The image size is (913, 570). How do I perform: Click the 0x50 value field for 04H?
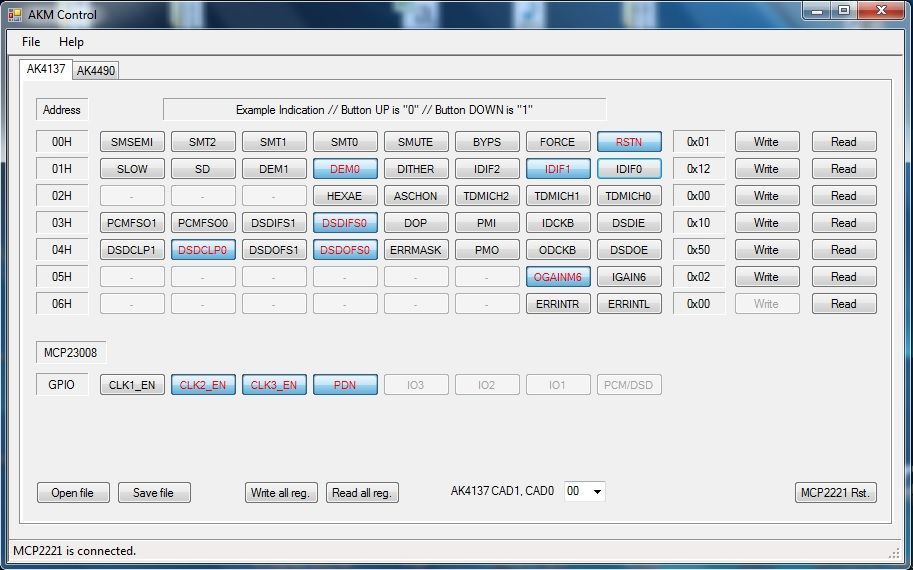point(698,250)
